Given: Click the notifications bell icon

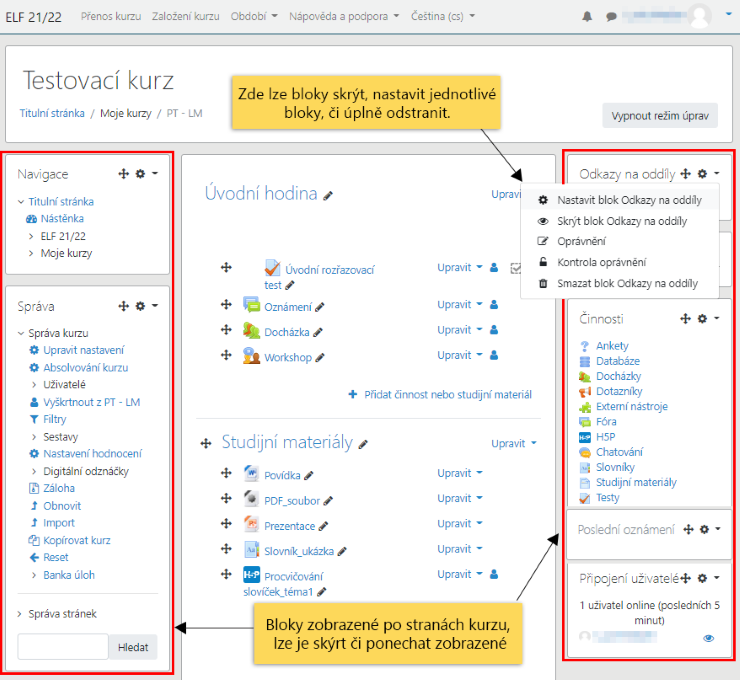Looking at the screenshot, I should click(587, 17).
